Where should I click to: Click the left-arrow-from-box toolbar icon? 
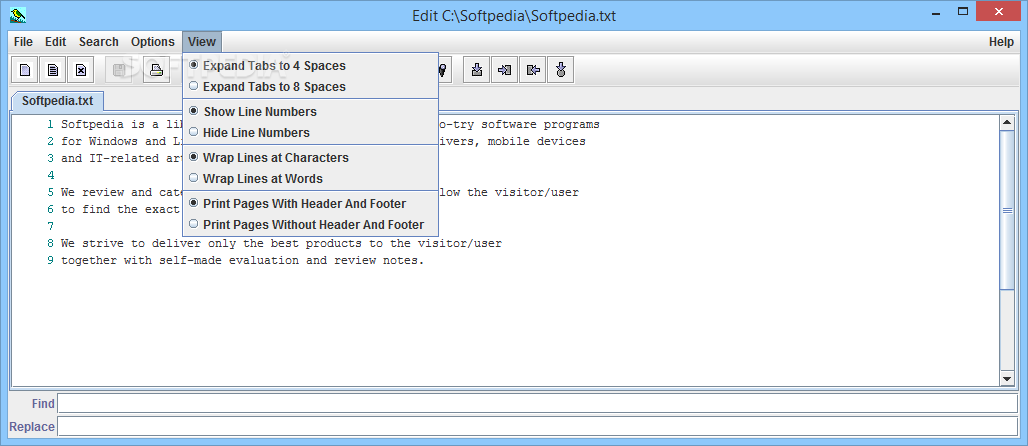[533, 70]
